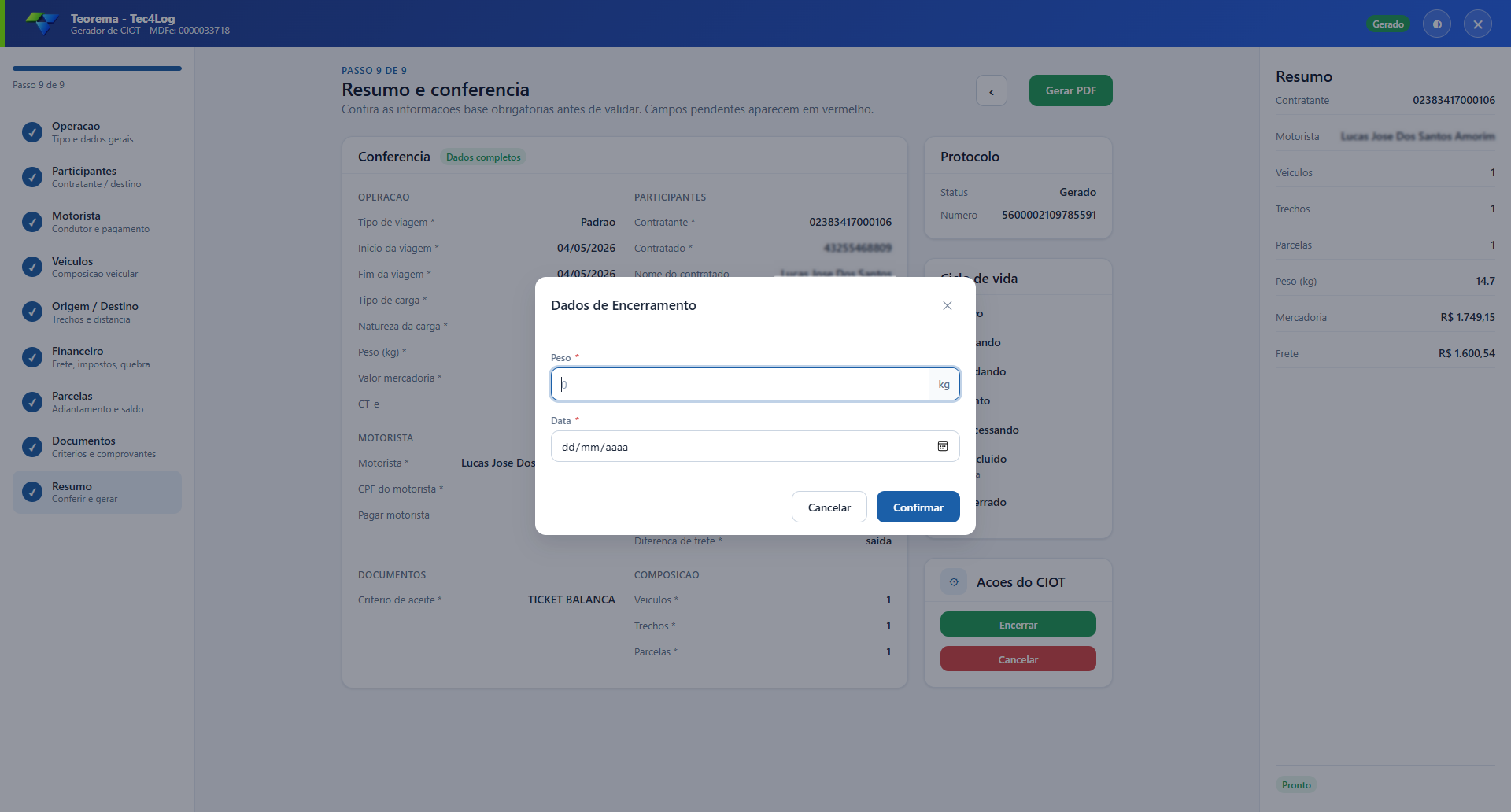This screenshot has height=812, width=1511.
Task: Open the Origem / Destino step
Action: [x=97, y=312]
